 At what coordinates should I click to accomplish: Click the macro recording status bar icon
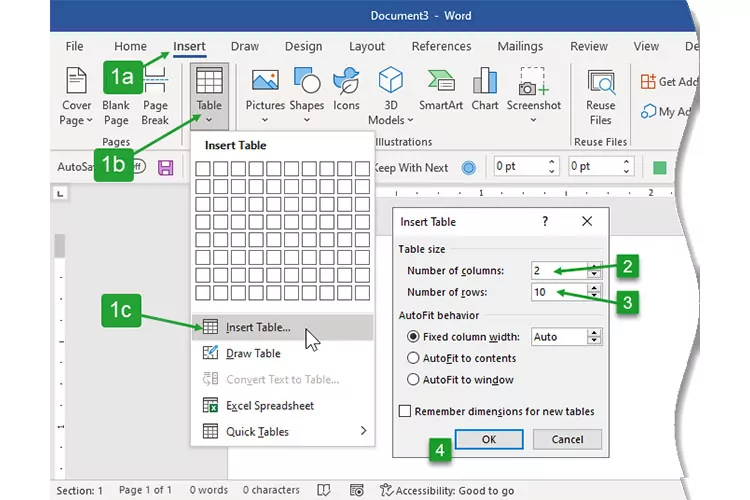[357, 490]
